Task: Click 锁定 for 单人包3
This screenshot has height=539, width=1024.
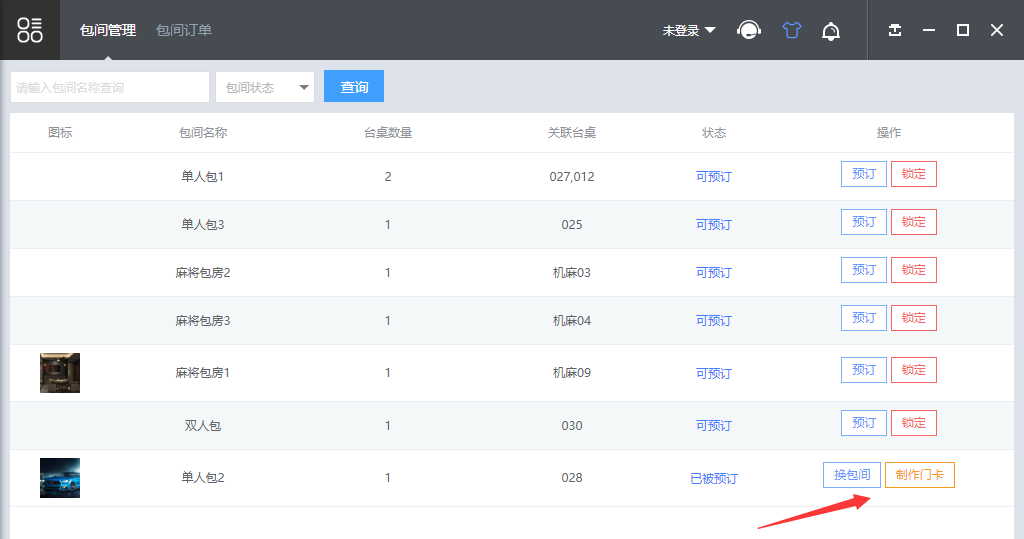Action: 914,222
